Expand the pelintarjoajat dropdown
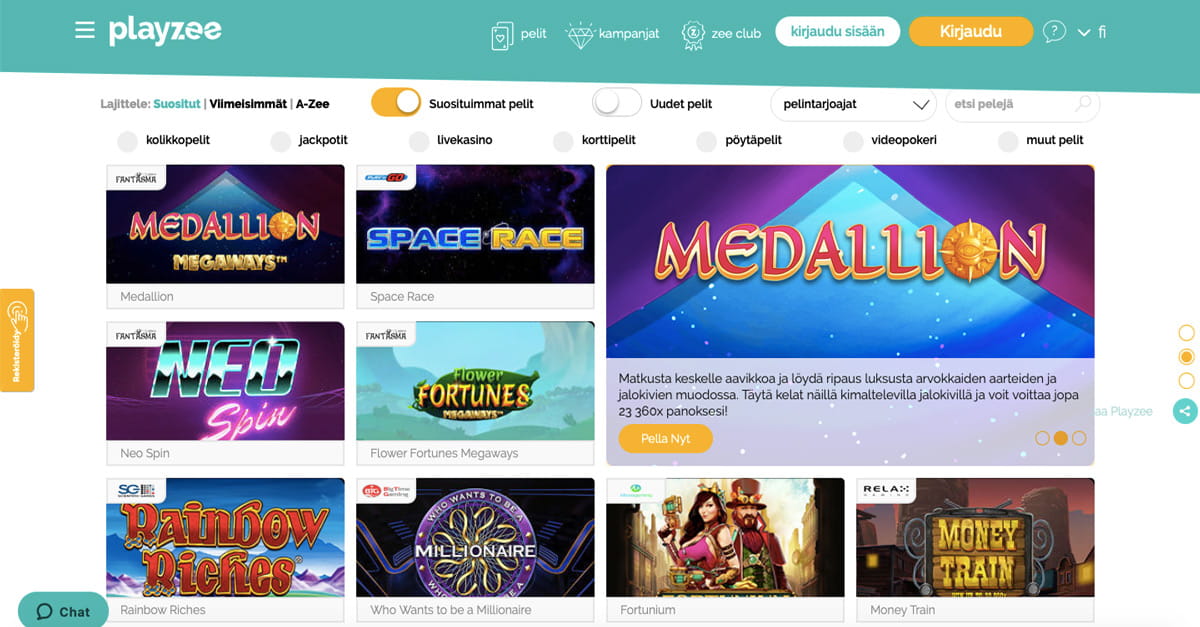 (x=853, y=104)
